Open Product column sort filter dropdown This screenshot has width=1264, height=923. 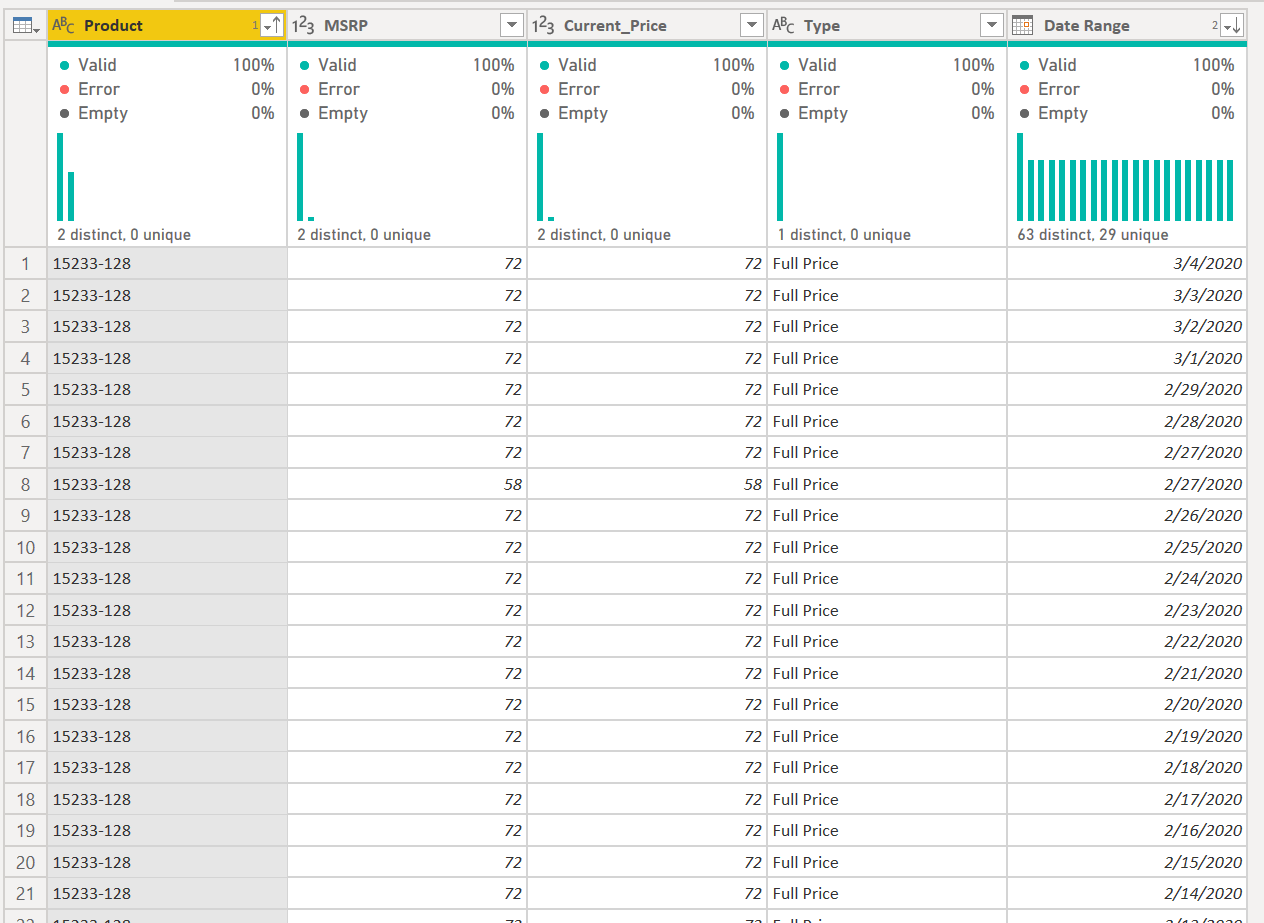(271, 26)
